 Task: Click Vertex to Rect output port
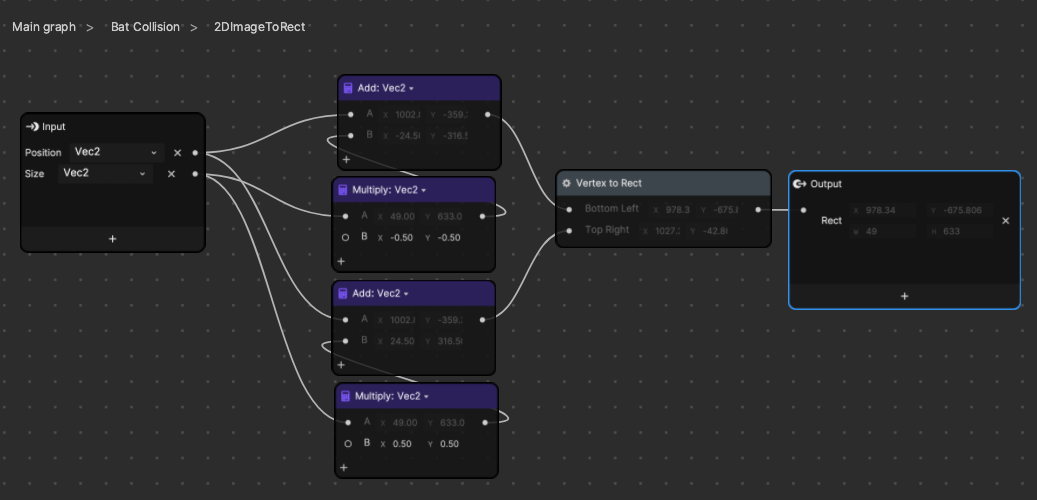(758, 210)
